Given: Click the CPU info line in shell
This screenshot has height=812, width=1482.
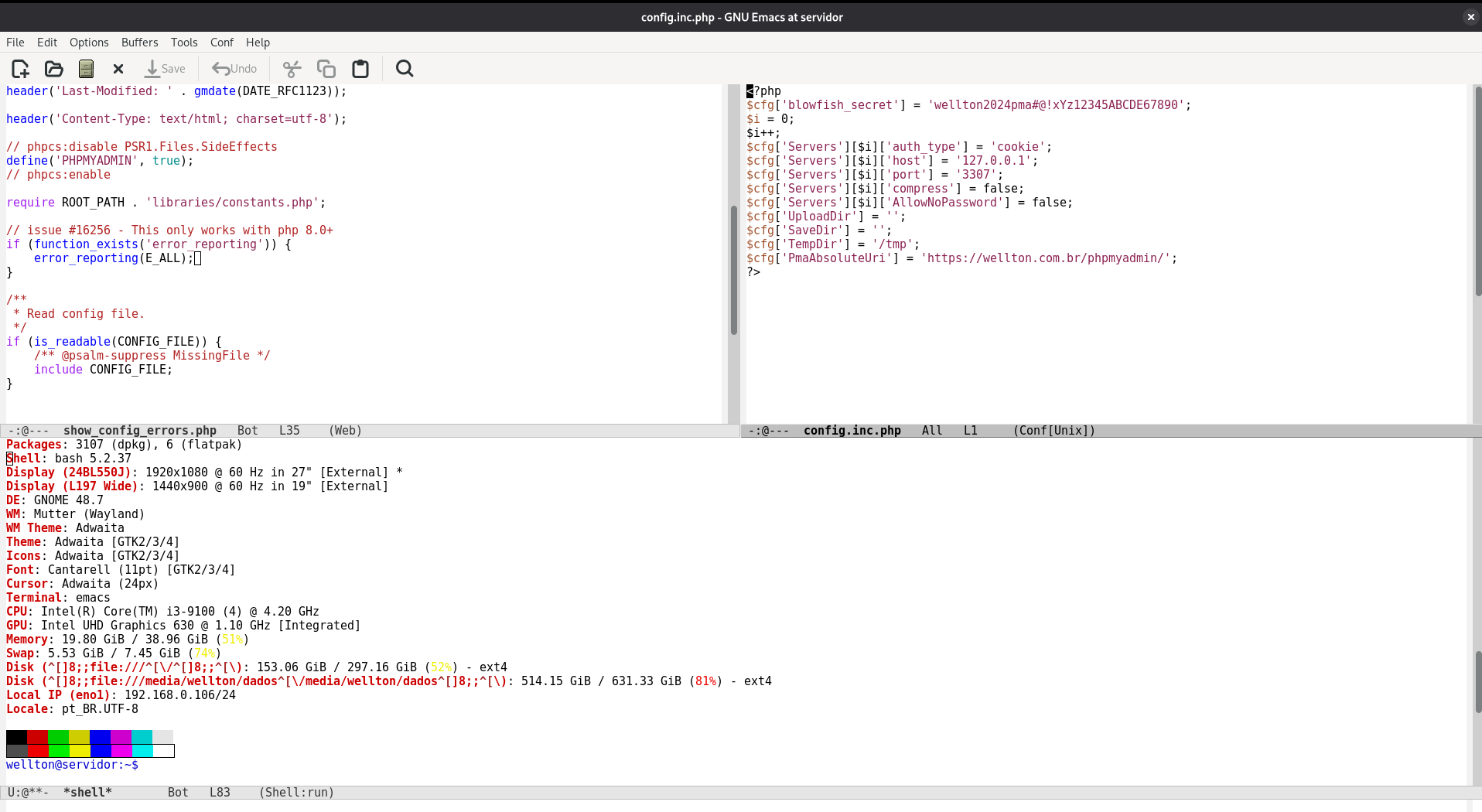Looking at the screenshot, I should tap(162, 612).
